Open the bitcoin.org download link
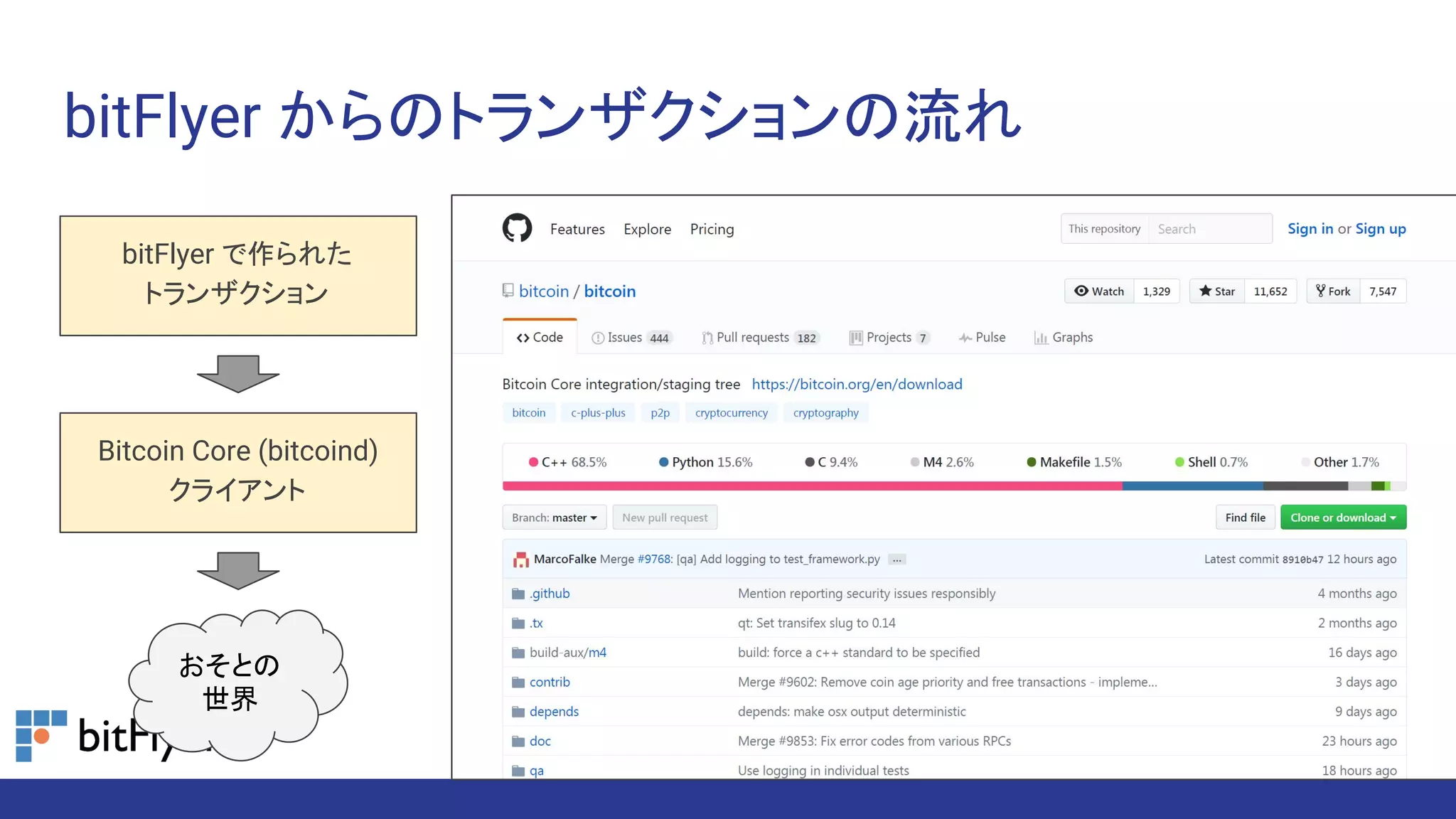Image resolution: width=1456 pixels, height=819 pixels. coord(857,384)
